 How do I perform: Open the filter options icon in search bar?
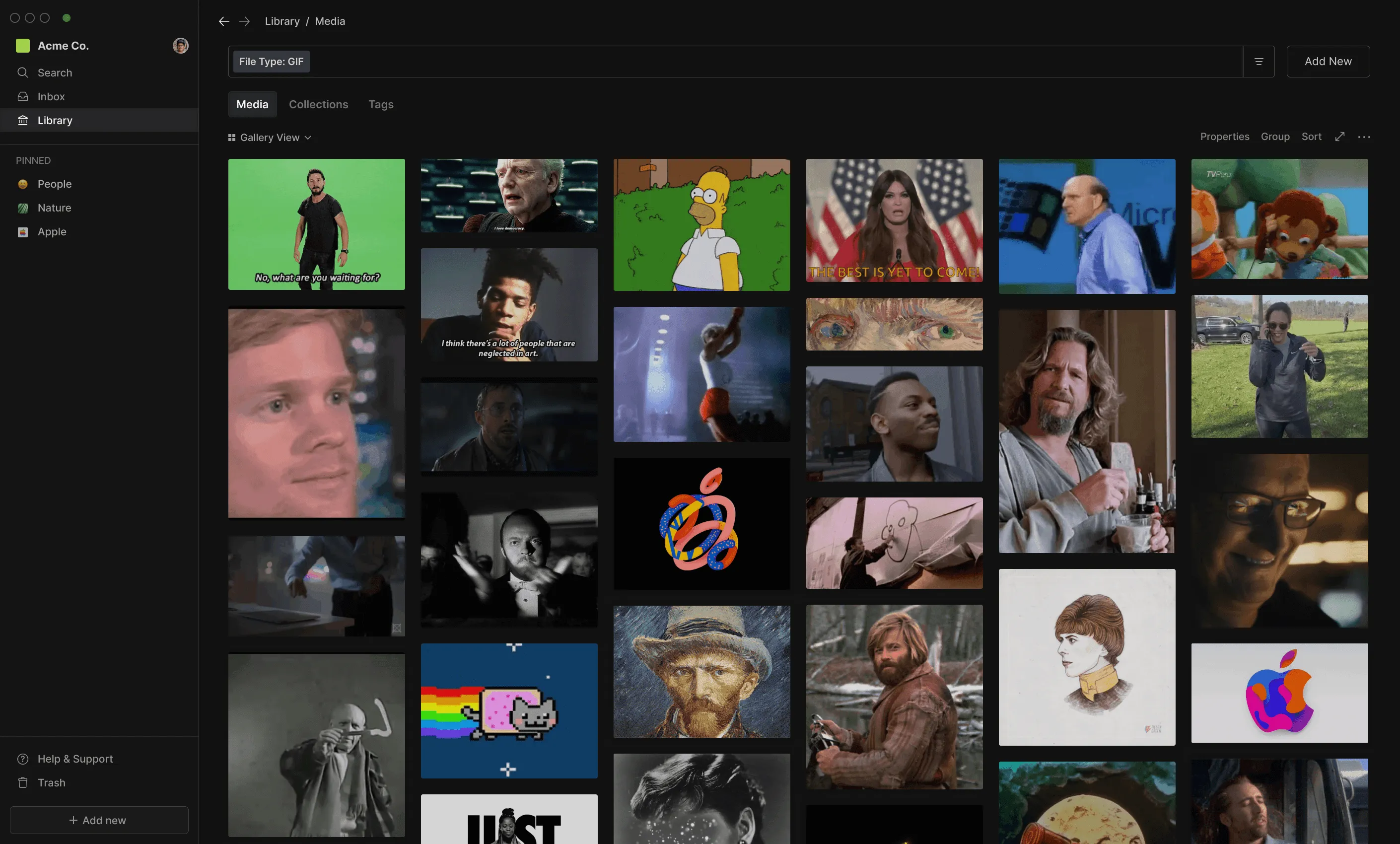(1259, 62)
